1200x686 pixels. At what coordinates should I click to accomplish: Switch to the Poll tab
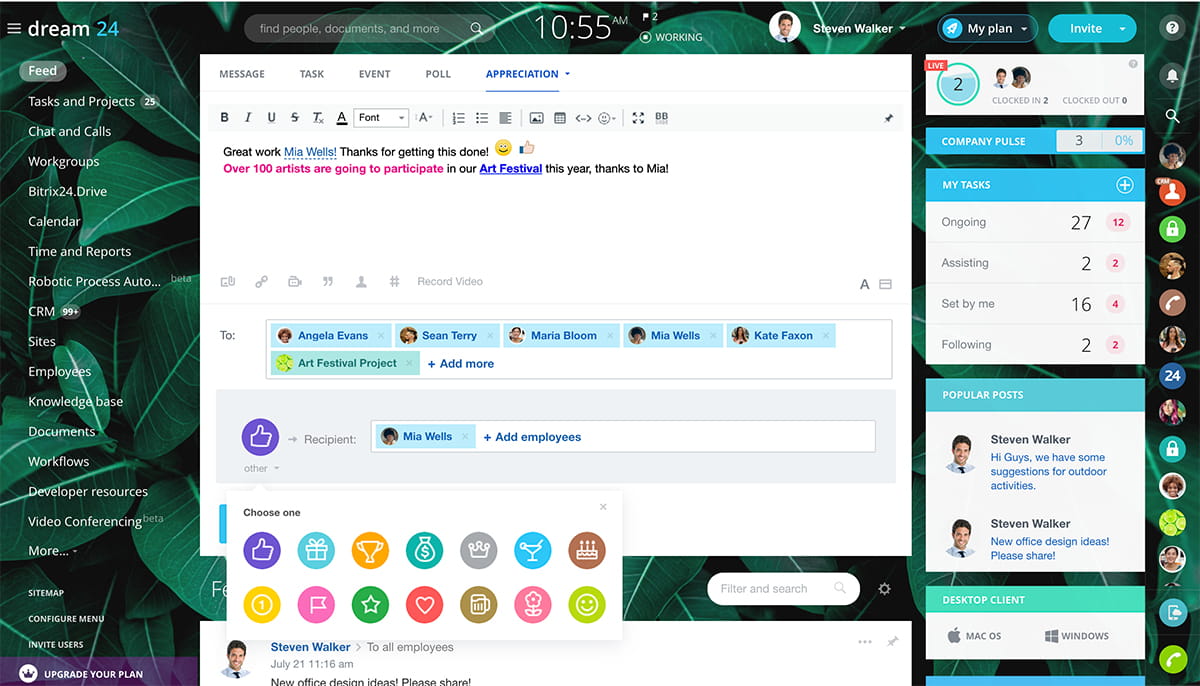click(x=438, y=74)
